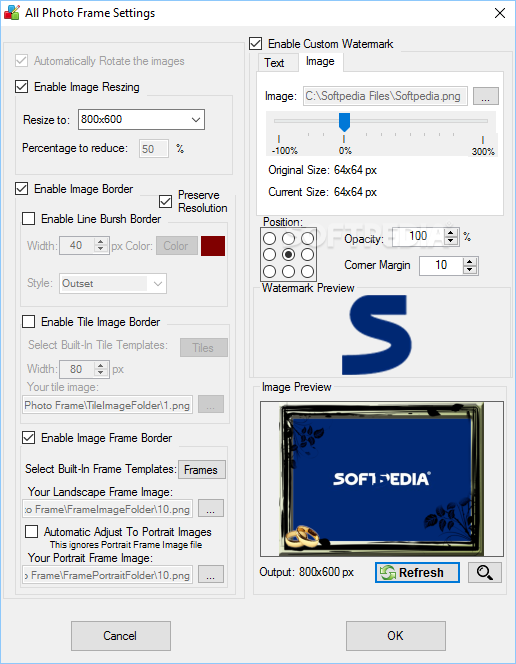516x664 pixels.
Task: Browse for landscape frame image
Action: coord(211,509)
